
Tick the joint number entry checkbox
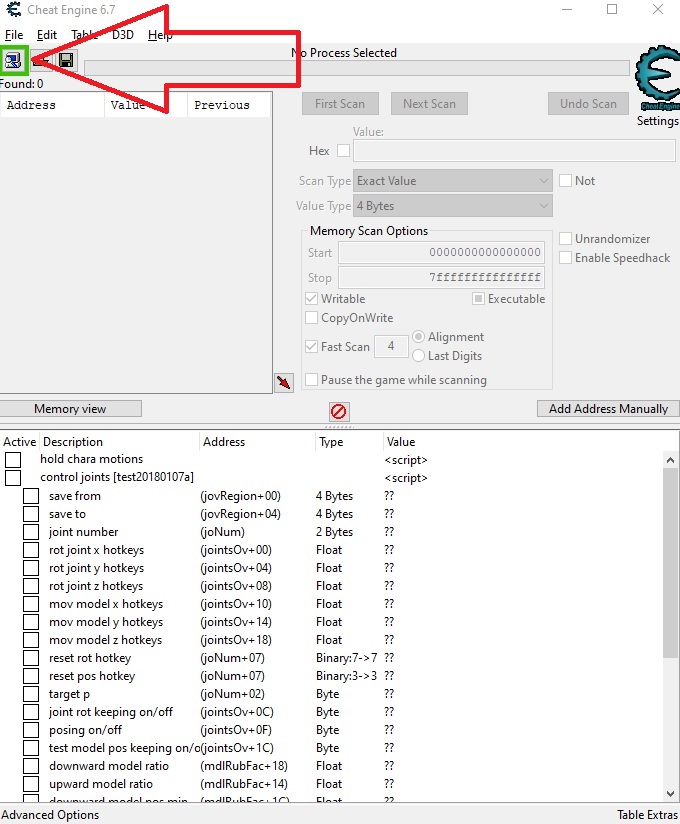[x=31, y=532]
